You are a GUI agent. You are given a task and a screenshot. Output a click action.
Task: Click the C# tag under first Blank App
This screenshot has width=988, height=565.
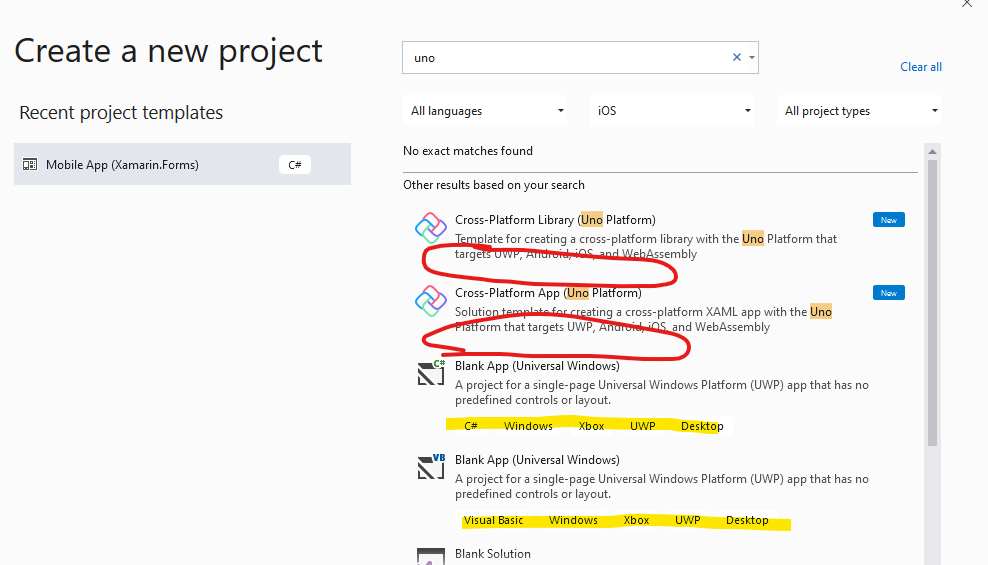[x=471, y=426]
